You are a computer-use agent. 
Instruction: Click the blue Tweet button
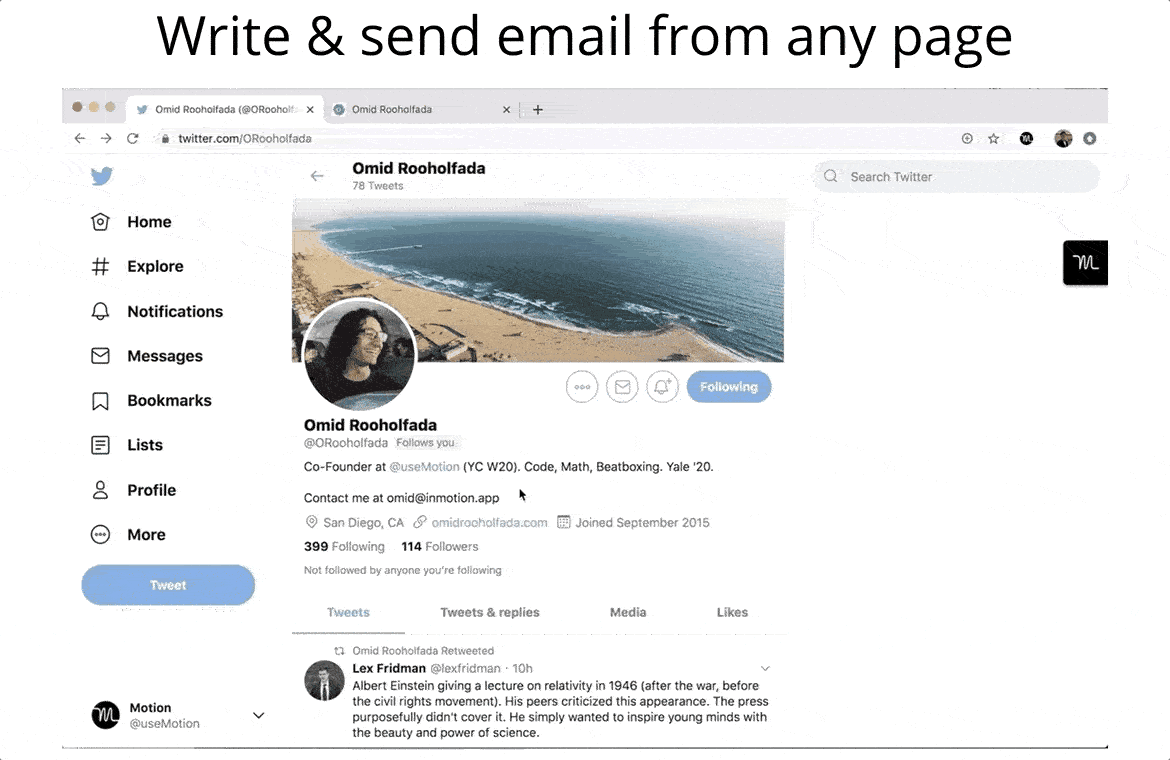[168, 585]
